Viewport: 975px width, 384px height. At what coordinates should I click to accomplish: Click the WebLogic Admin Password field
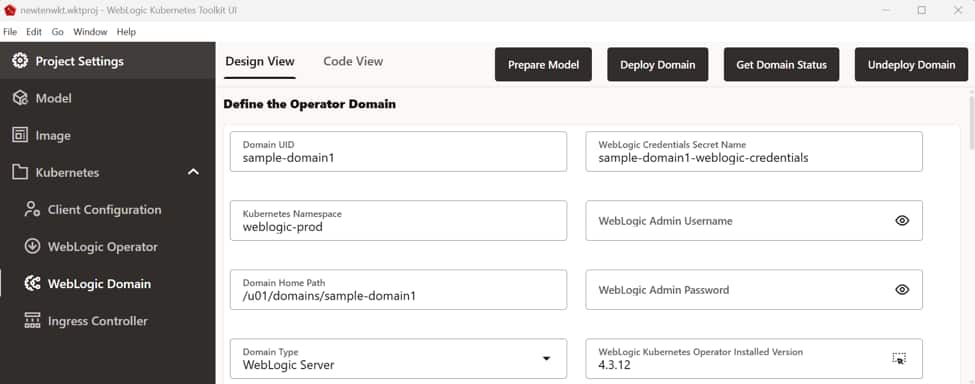pyautogui.click(x=754, y=290)
